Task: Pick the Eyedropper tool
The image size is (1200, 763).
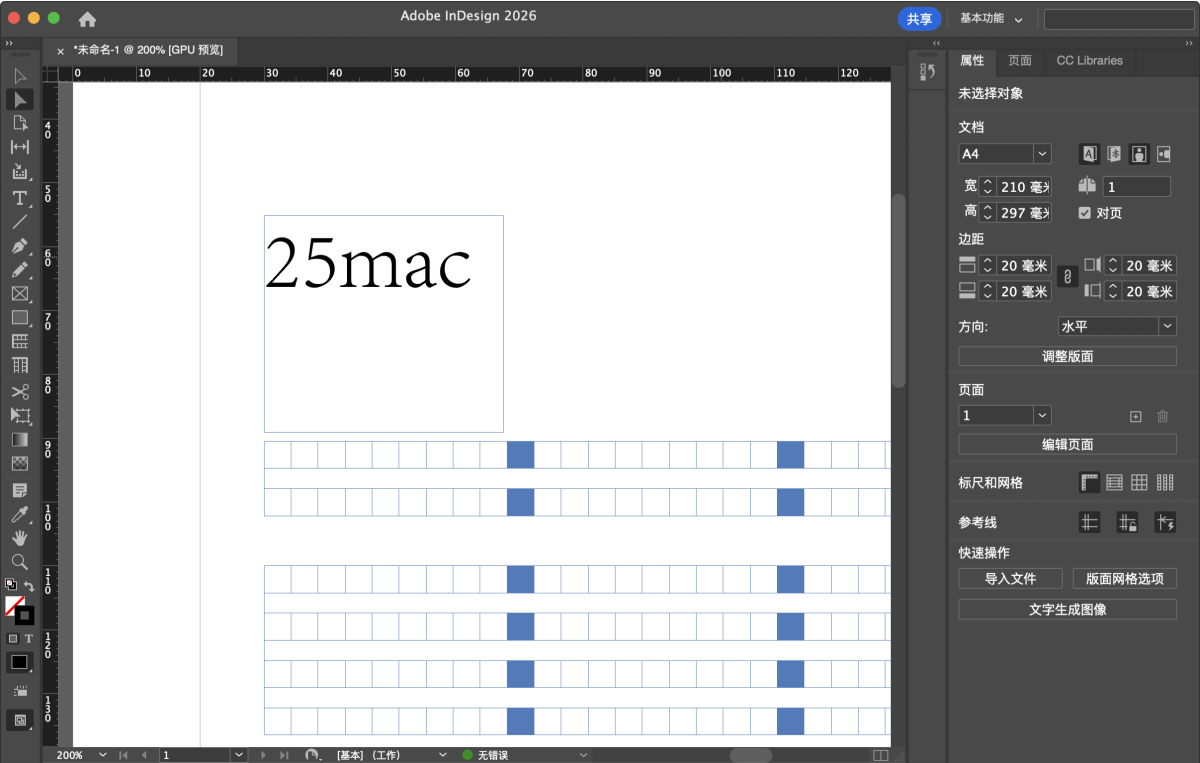Action: (19, 514)
